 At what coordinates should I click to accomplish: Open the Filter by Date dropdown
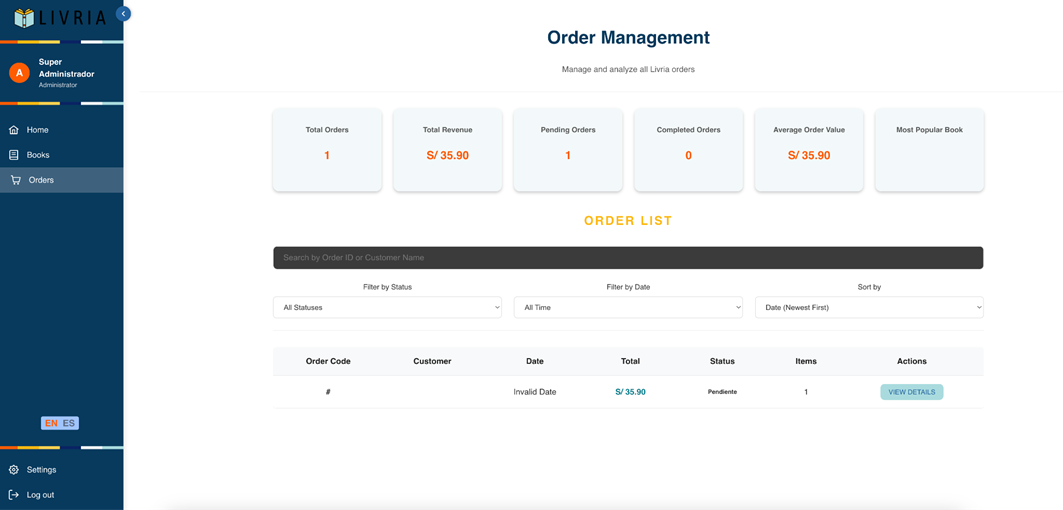click(x=628, y=307)
